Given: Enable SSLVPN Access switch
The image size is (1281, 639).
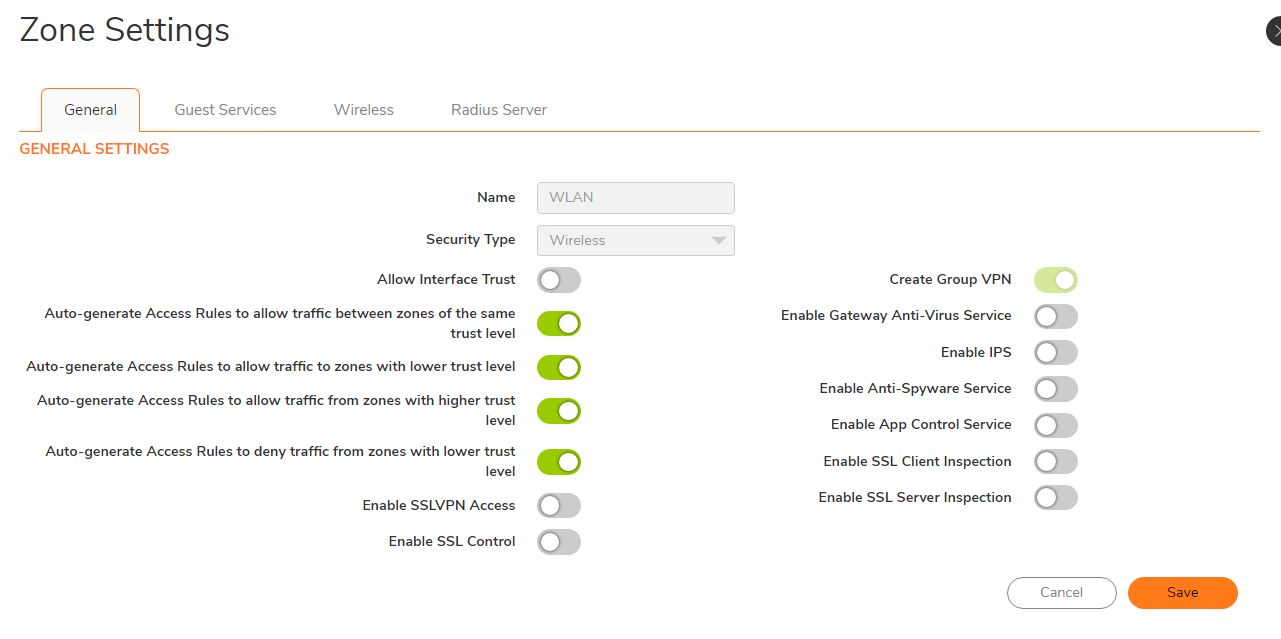Looking at the screenshot, I should (x=559, y=506).
